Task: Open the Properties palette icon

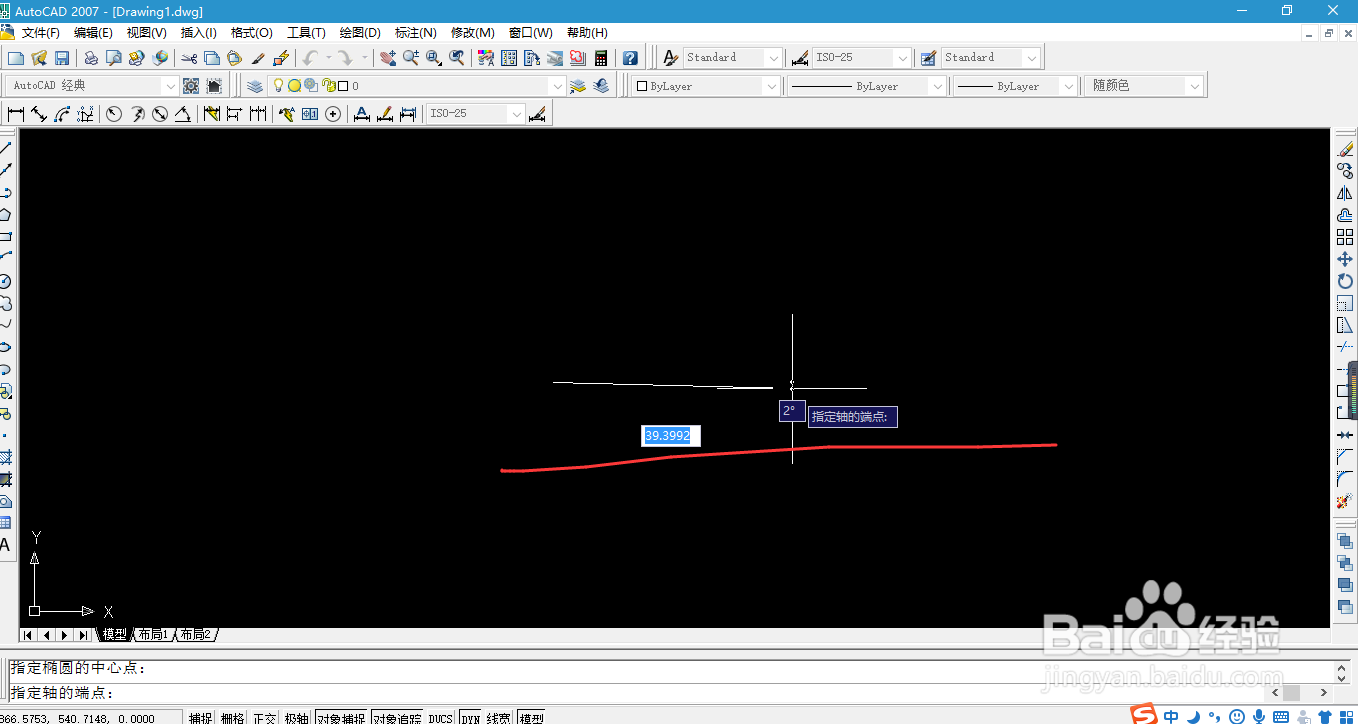Action: pyautogui.click(x=486, y=58)
